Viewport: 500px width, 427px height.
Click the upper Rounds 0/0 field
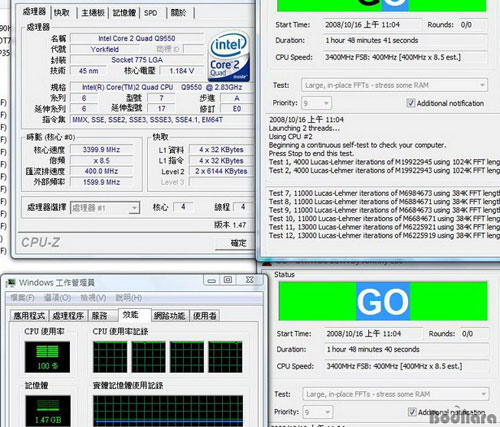pos(473,25)
